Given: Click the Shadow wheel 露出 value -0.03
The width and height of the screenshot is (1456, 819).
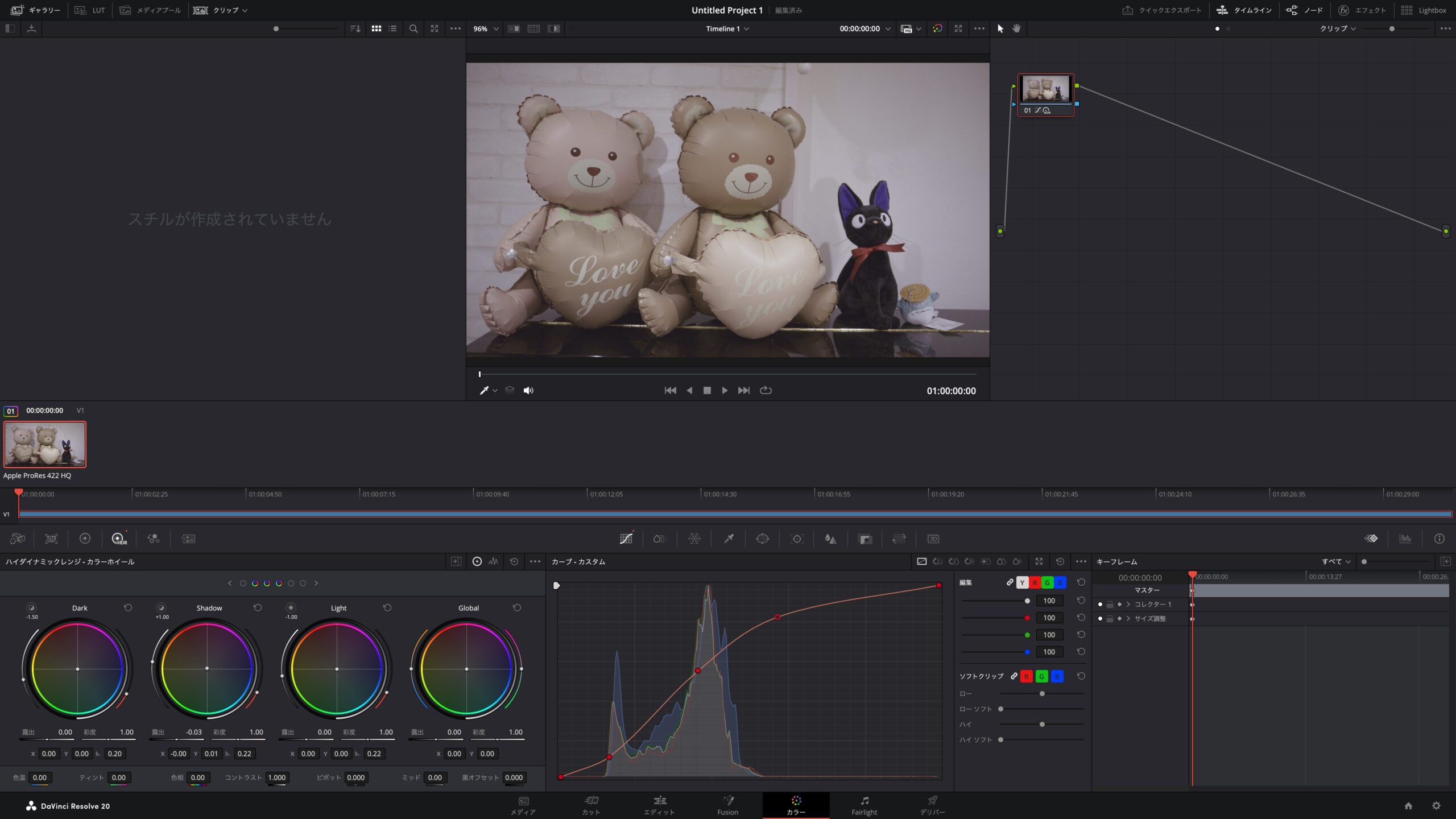Looking at the screenshot, I should (193, 732).
